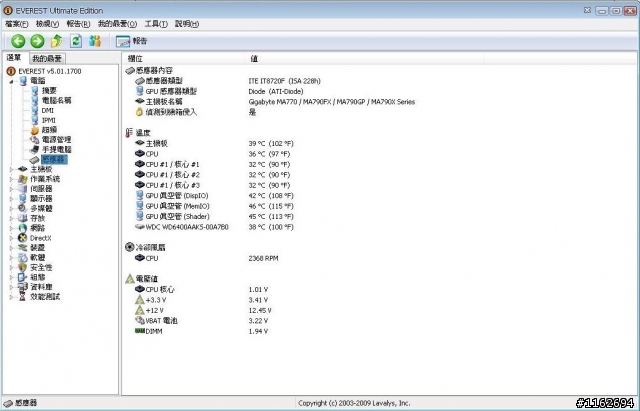Click the VBAT 電池 battery icon

(140, 320)
